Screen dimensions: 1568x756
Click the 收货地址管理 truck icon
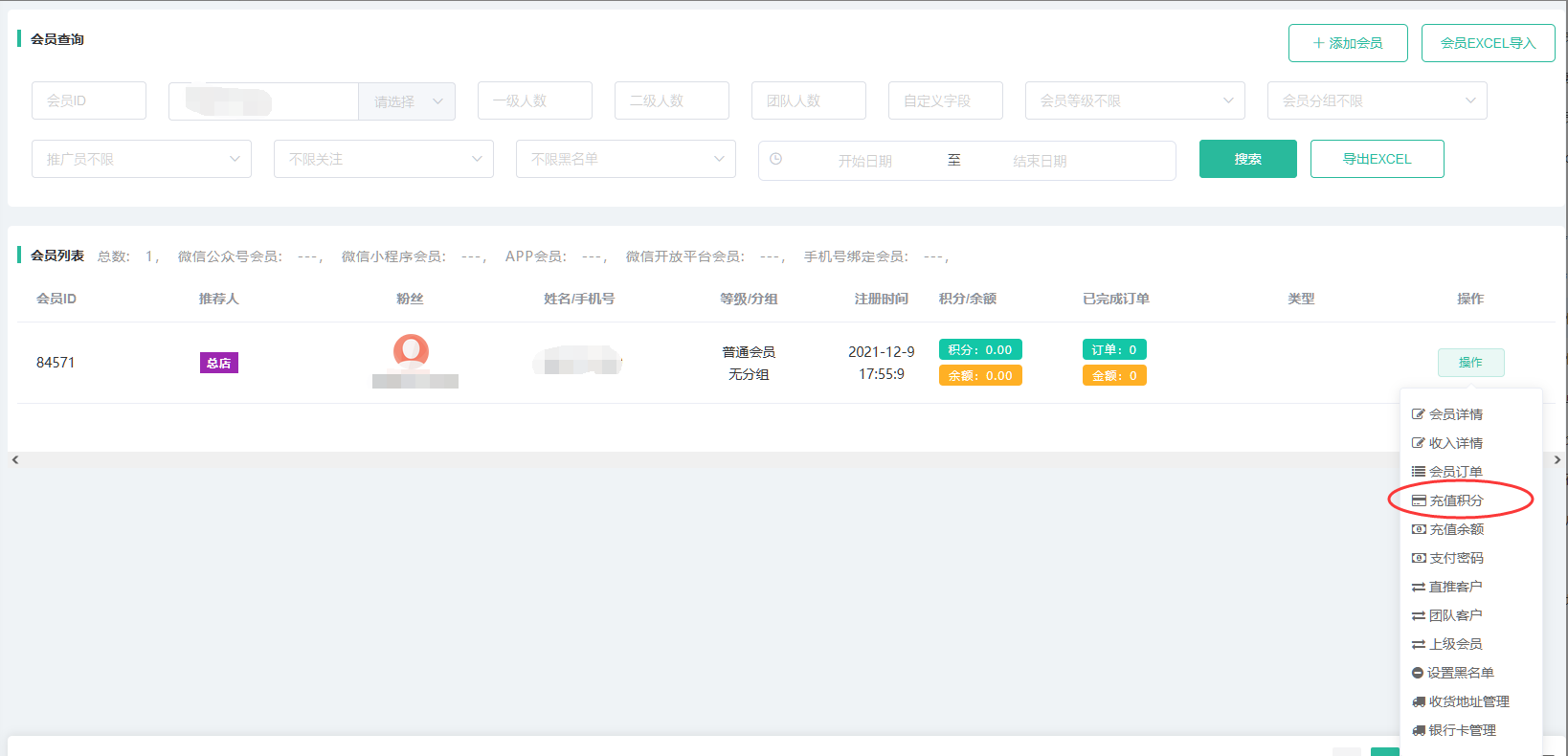(1419, 701)
